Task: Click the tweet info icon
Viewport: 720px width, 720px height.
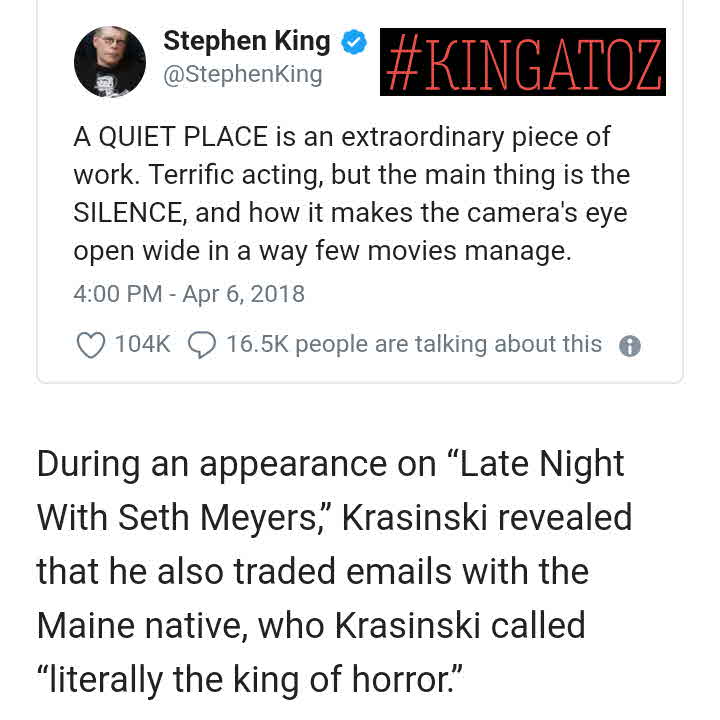Action: pyautogui.click(x=630, y=346)
